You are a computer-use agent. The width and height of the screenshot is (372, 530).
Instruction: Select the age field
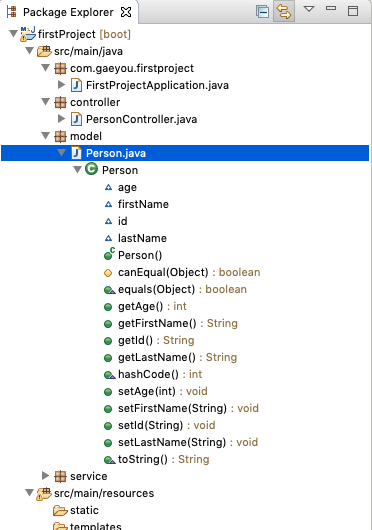pos(127,188)
